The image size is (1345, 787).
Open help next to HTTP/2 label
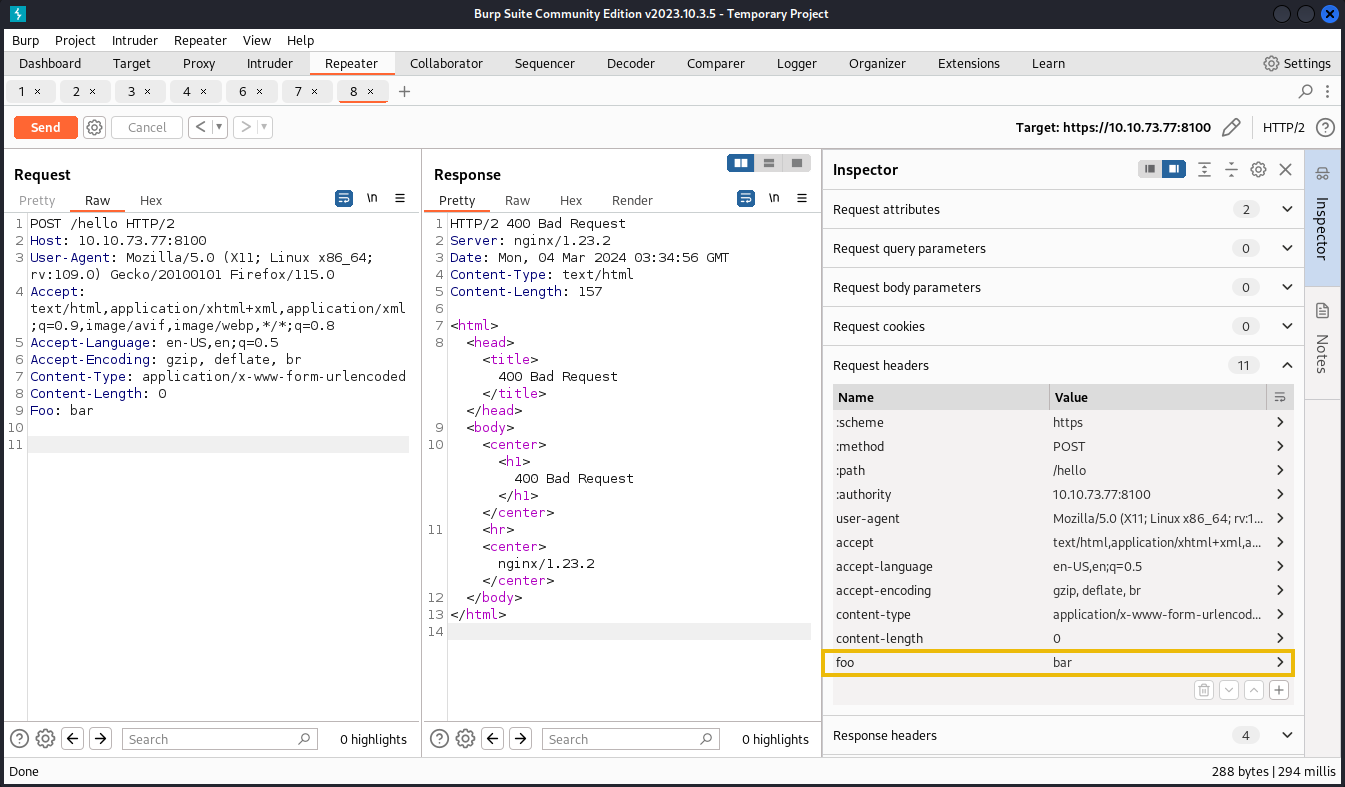1325,127
